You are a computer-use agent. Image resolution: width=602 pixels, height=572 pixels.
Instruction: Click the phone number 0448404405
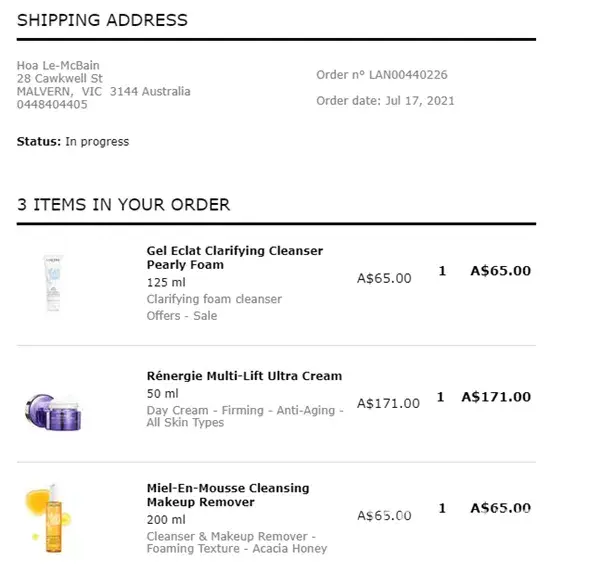point(52,105)
